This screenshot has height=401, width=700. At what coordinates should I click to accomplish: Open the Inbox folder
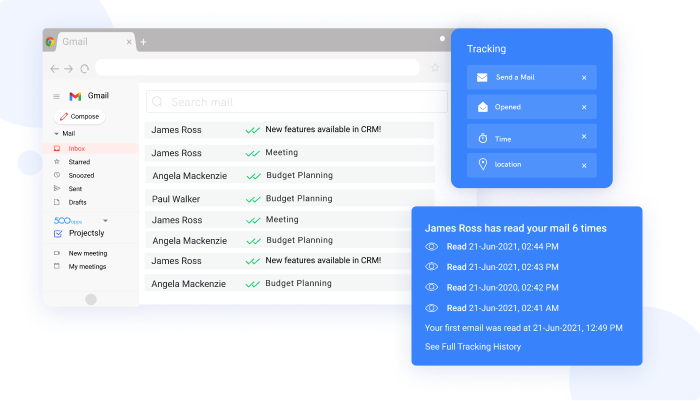[x=91, y=148]
